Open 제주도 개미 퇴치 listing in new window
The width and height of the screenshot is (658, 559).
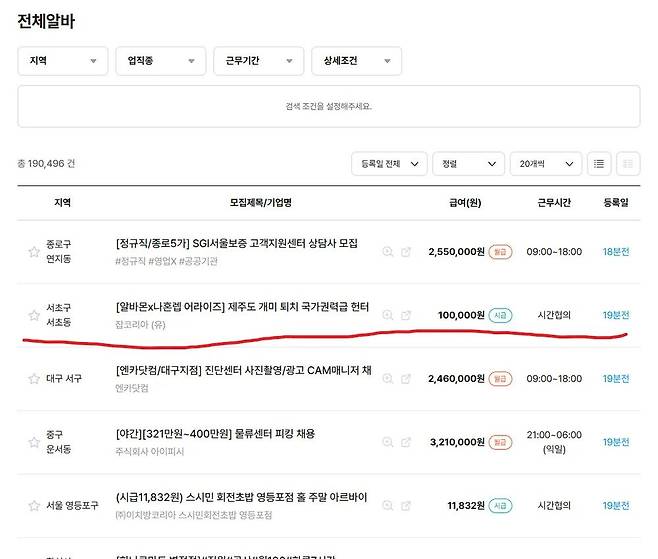[406, 315]
